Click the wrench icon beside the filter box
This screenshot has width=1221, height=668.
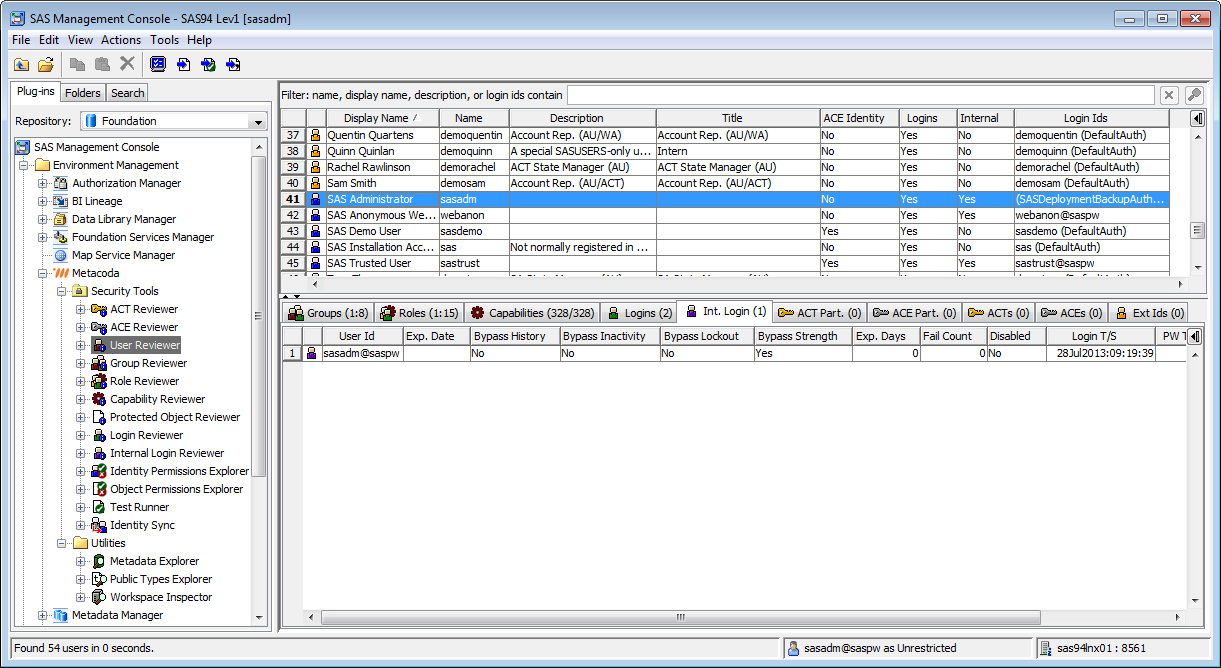click(1194, 95)
